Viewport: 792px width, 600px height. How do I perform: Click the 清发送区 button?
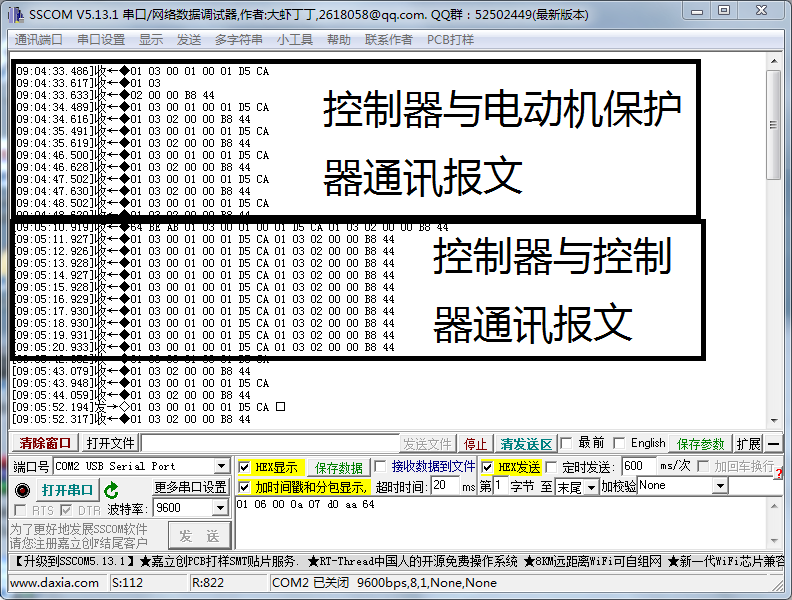[526, 444]
